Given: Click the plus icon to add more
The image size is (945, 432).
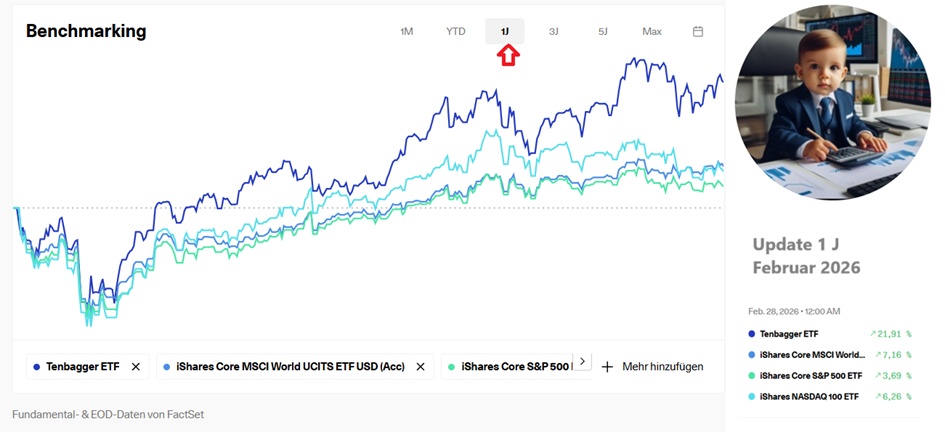Looking at the screenshot, I should 607,367.
